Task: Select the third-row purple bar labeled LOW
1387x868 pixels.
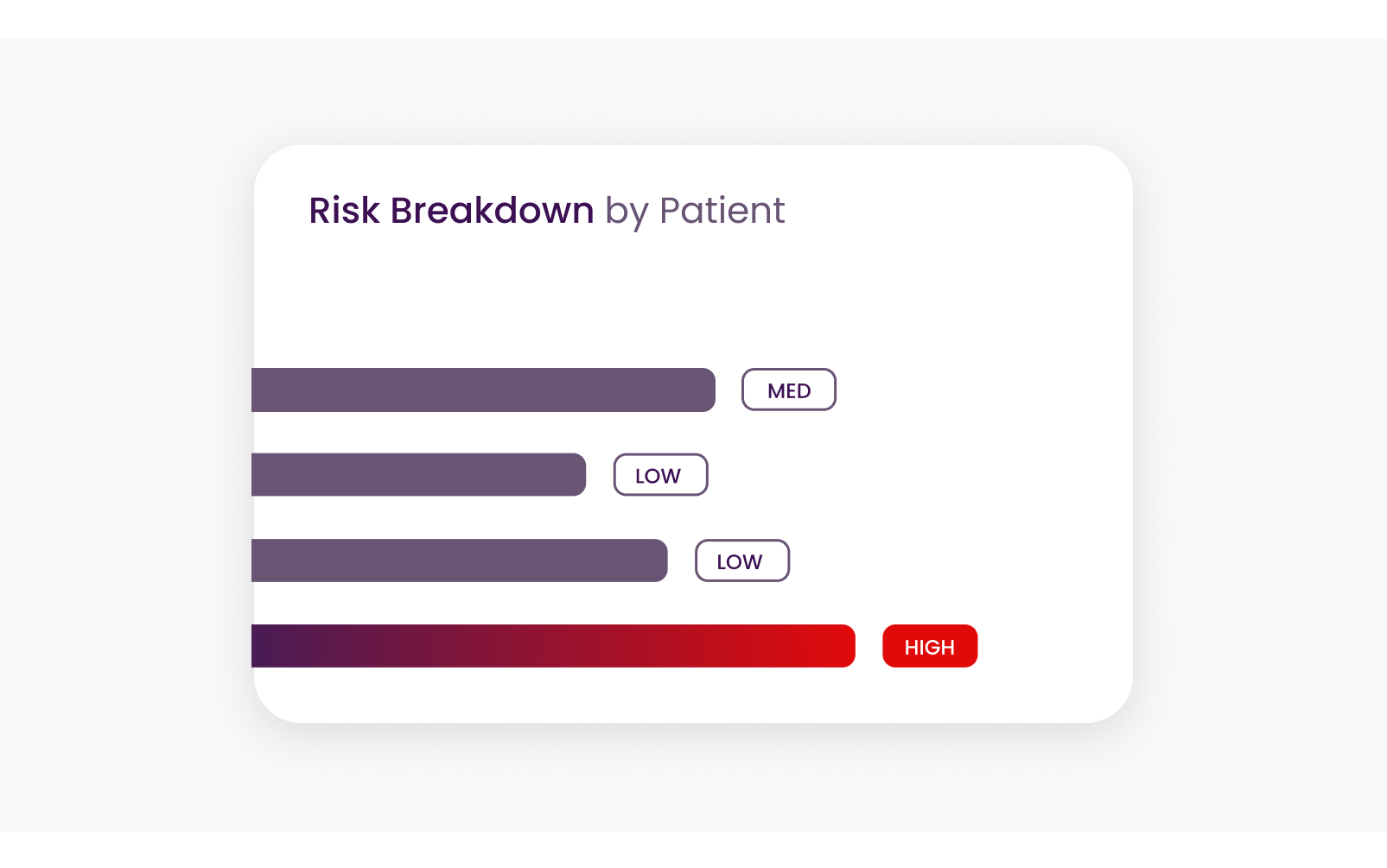Action: pos(460,561)
